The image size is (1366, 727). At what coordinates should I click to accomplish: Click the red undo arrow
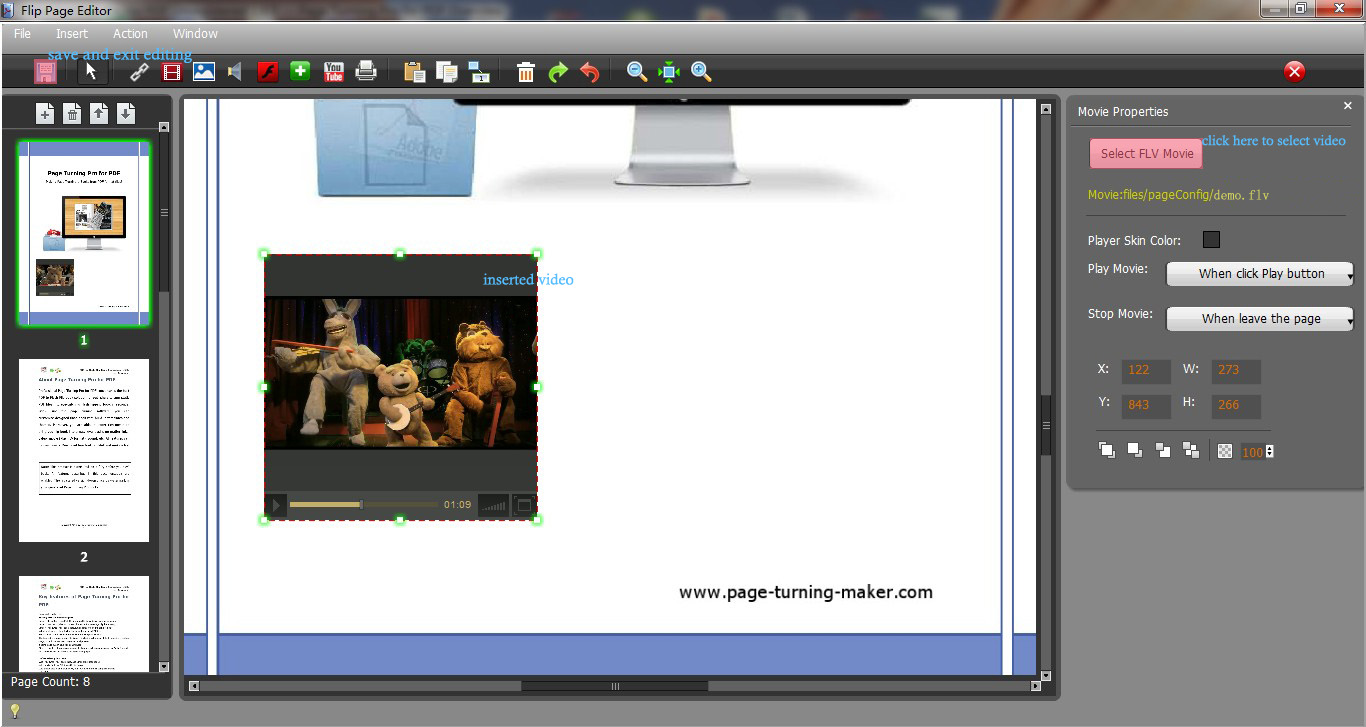coord(590,72)
